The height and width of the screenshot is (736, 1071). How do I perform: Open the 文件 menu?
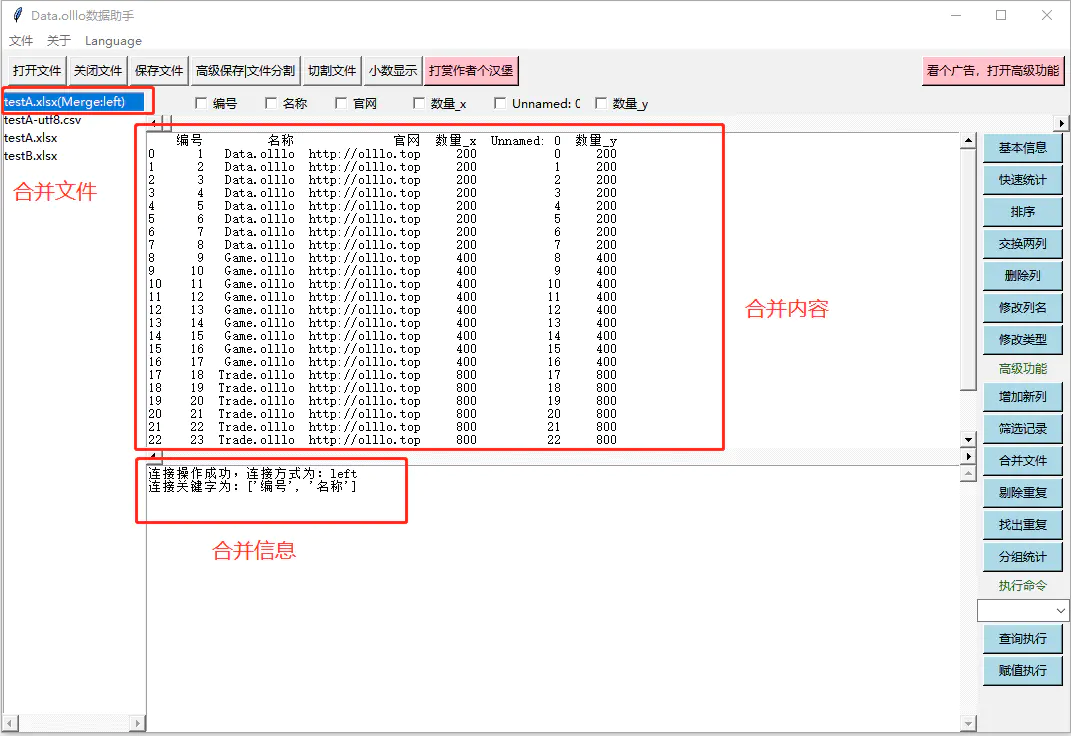pos(20,41)
